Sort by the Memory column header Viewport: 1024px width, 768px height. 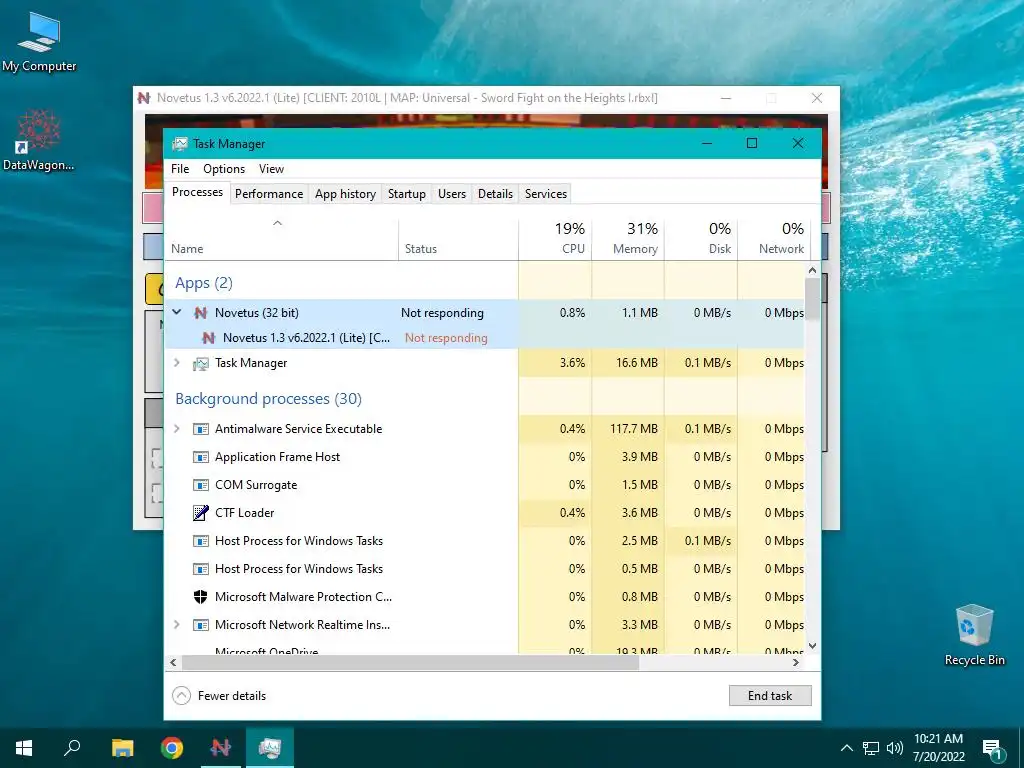pos(628,238)
